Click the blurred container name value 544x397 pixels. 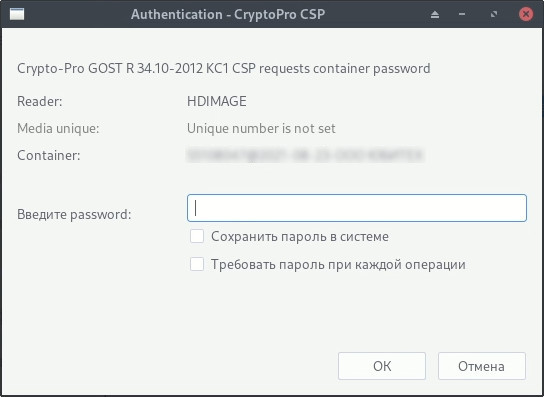pos(305,155)
